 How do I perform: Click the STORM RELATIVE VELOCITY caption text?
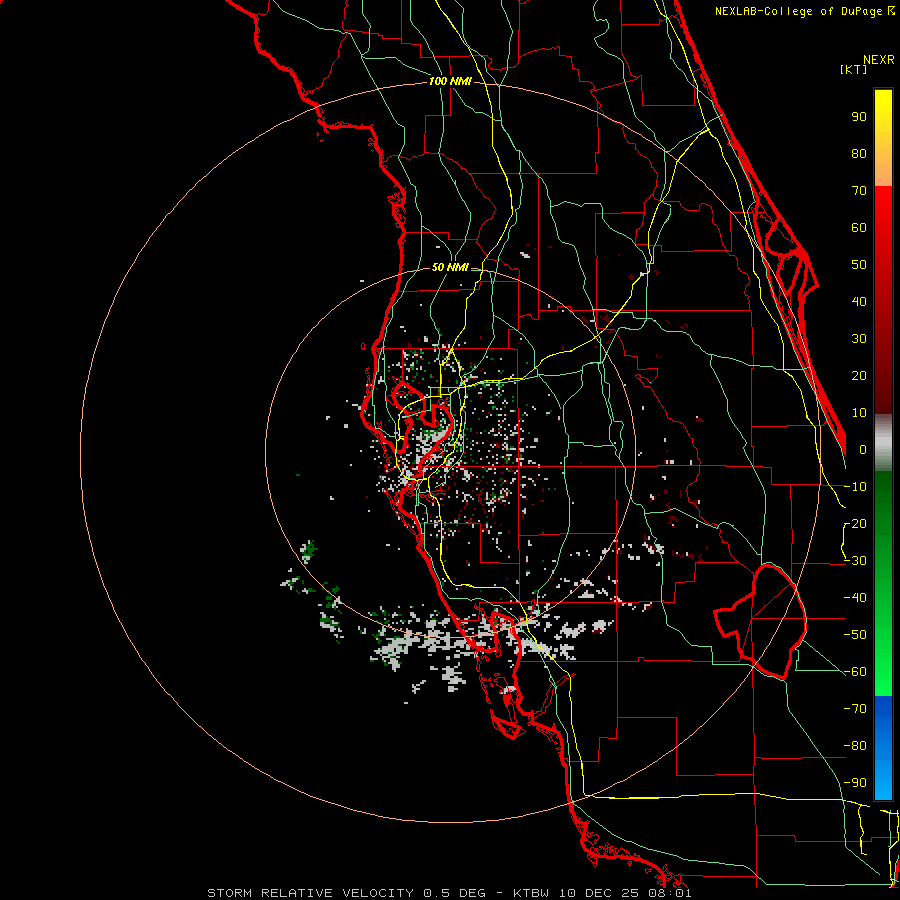coord(310,893)
